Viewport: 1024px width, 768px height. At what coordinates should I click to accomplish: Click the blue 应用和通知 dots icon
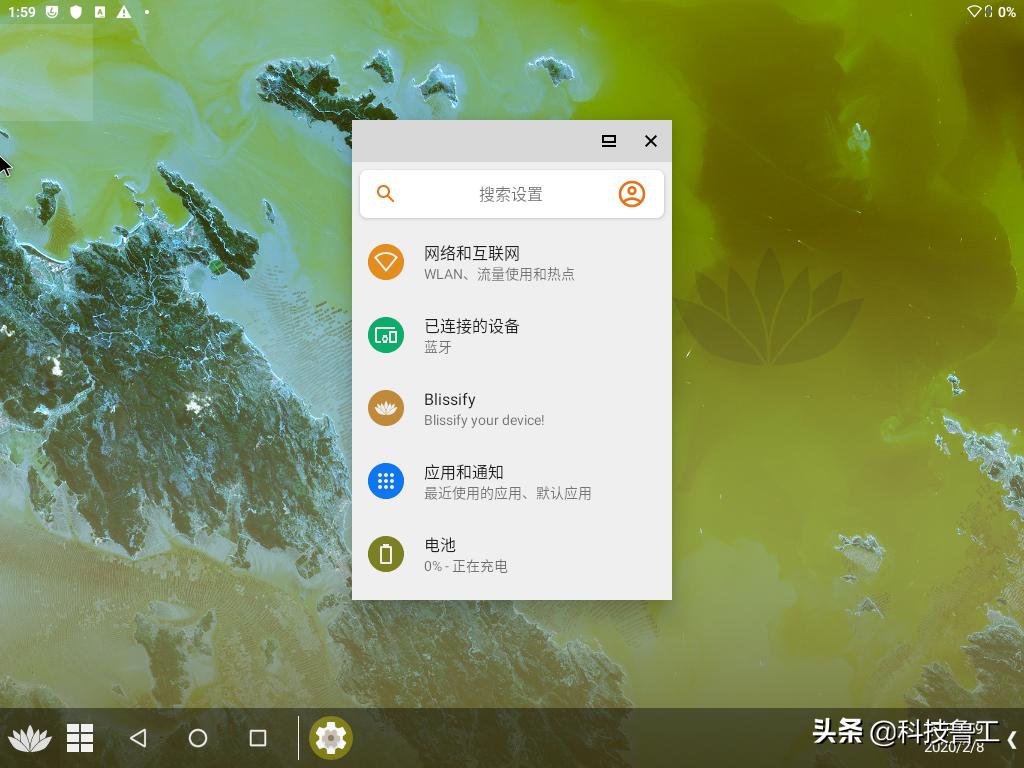click(386, 481)
